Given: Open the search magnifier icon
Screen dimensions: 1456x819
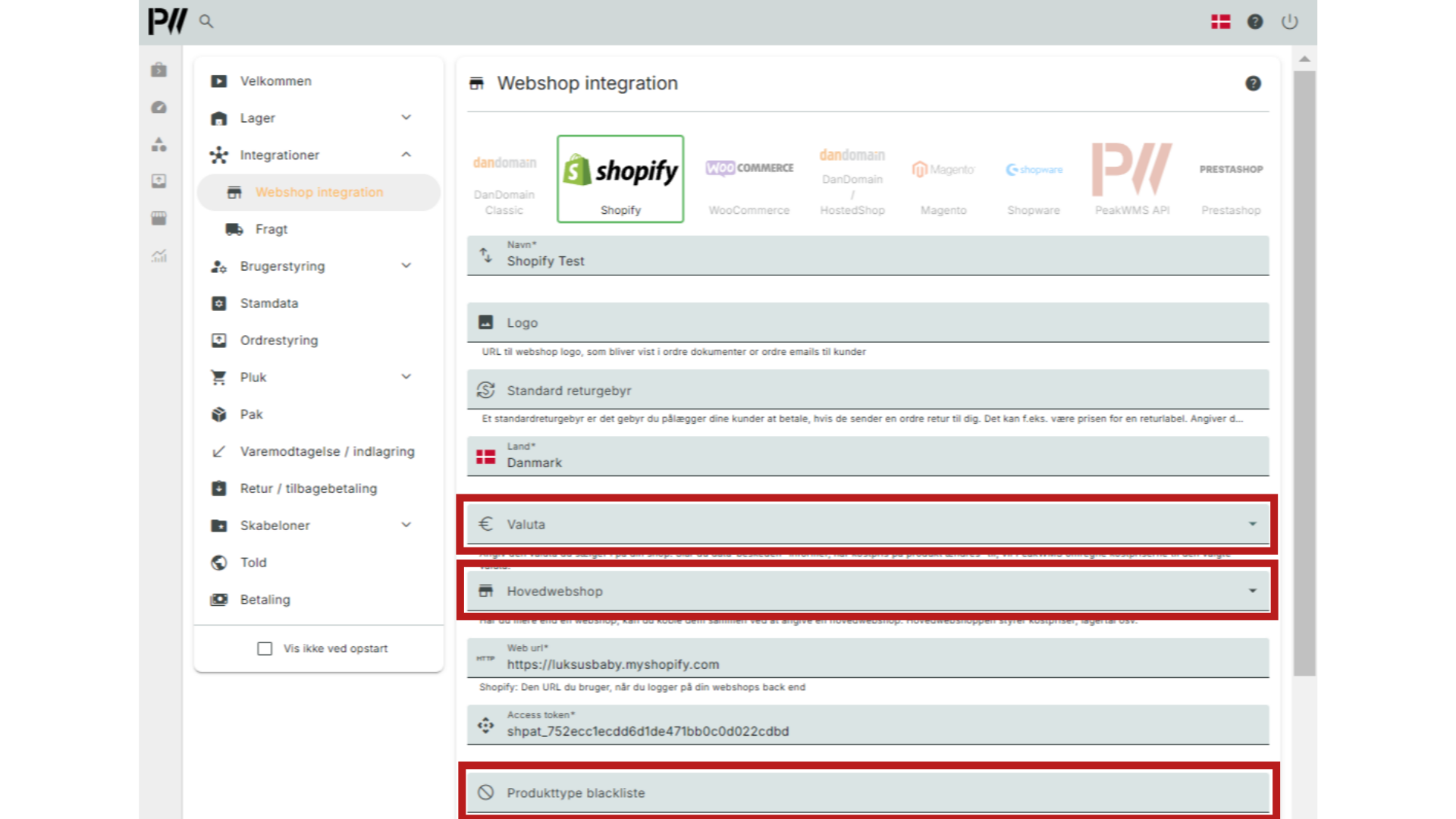Looking at the screenshot, I should [206, 21].
